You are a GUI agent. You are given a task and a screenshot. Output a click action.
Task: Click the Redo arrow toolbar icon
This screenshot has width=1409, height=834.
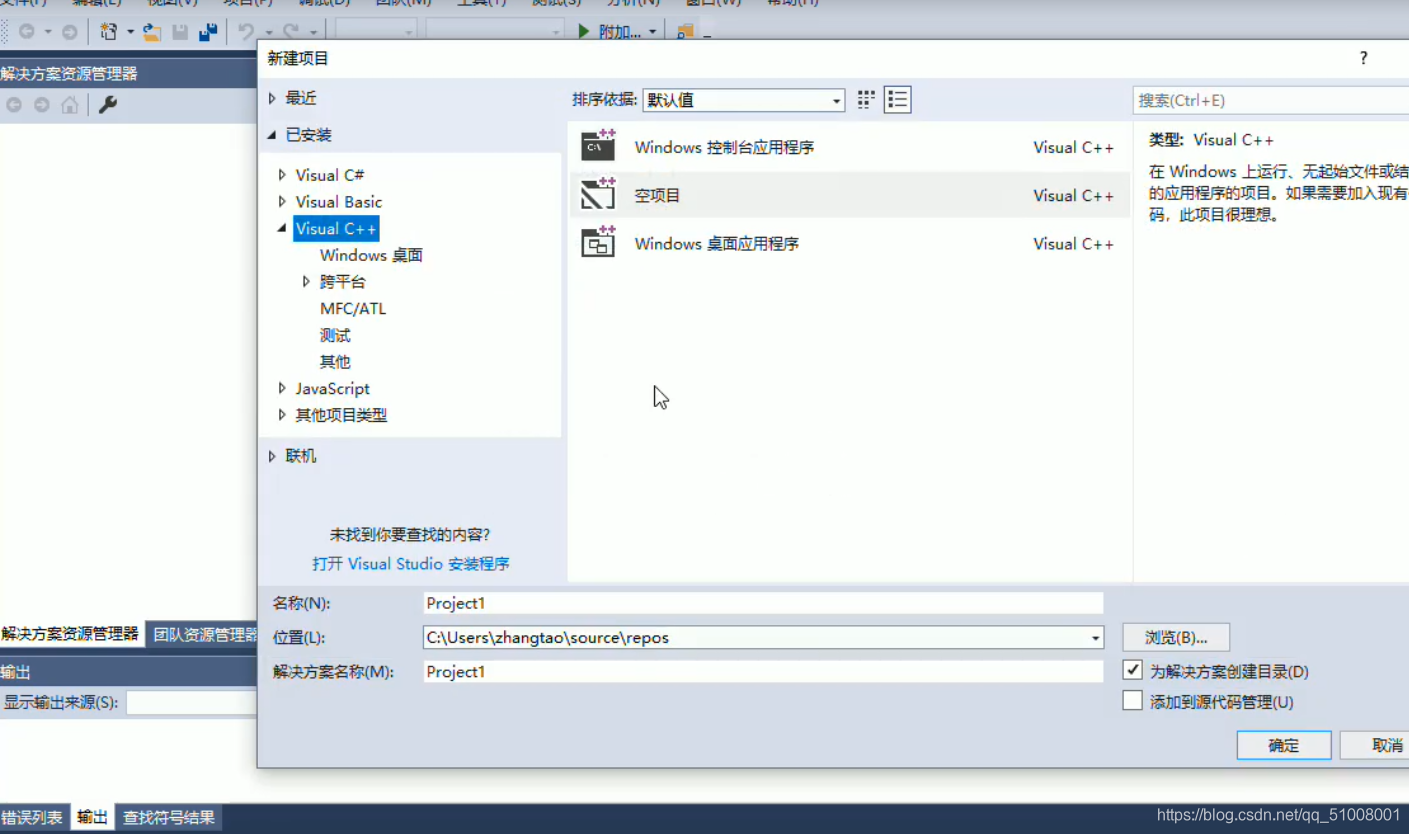[290, 32]
